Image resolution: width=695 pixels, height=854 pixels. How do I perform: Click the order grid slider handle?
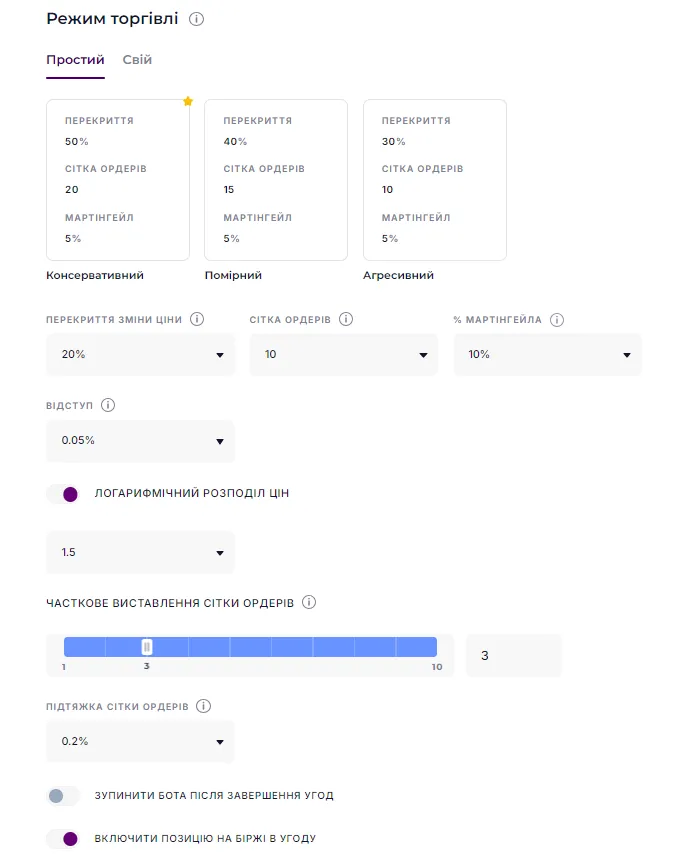point(147,647)
